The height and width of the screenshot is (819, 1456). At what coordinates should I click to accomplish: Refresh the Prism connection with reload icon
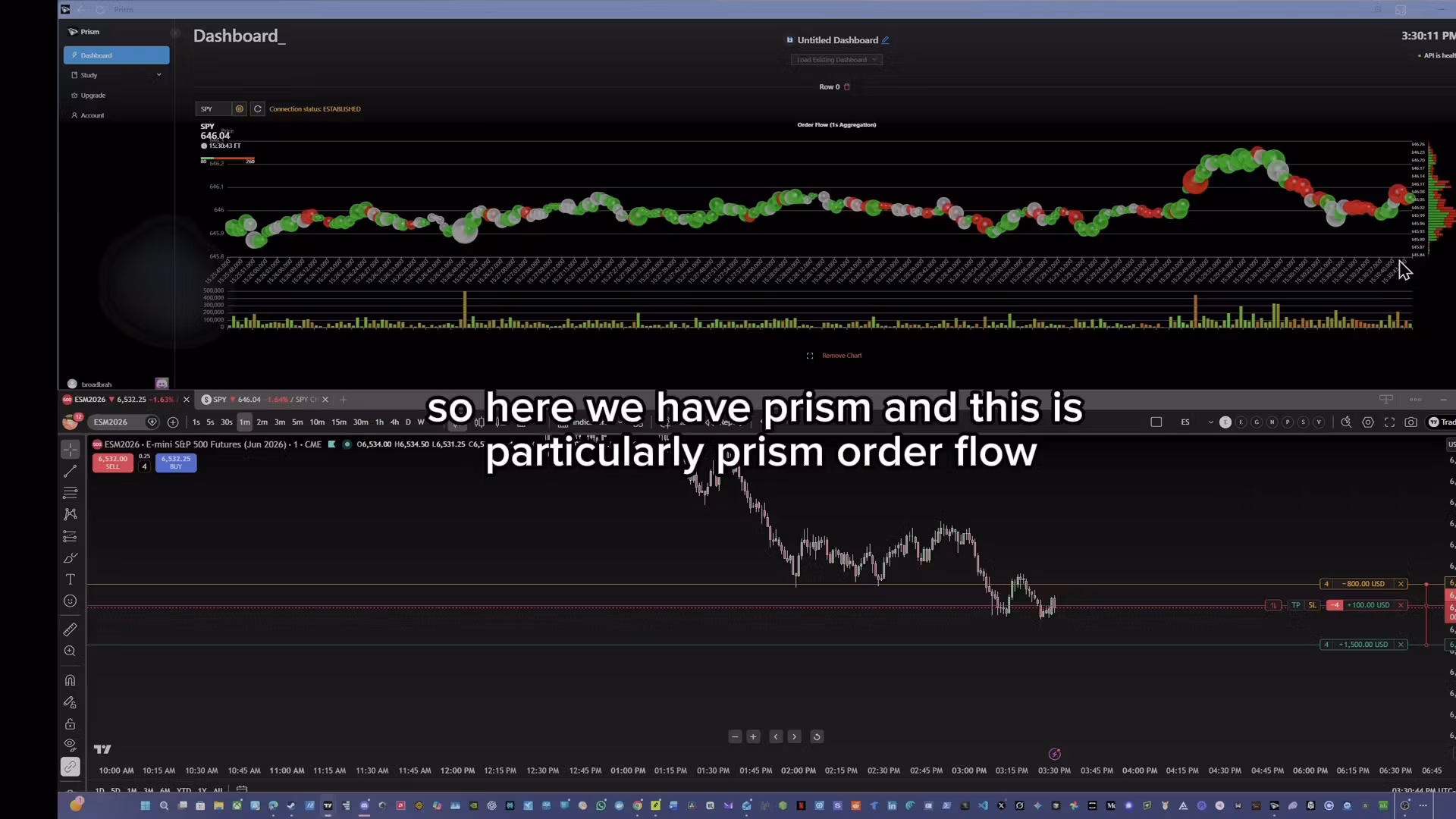coord(258,109)
